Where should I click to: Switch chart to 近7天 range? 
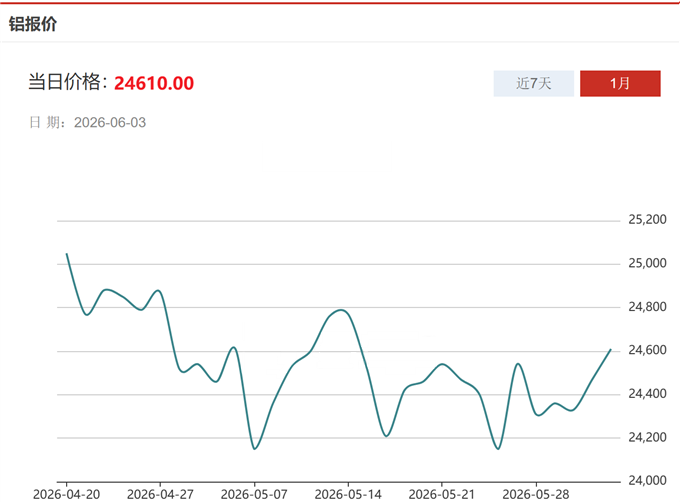[x=533, y=83]
